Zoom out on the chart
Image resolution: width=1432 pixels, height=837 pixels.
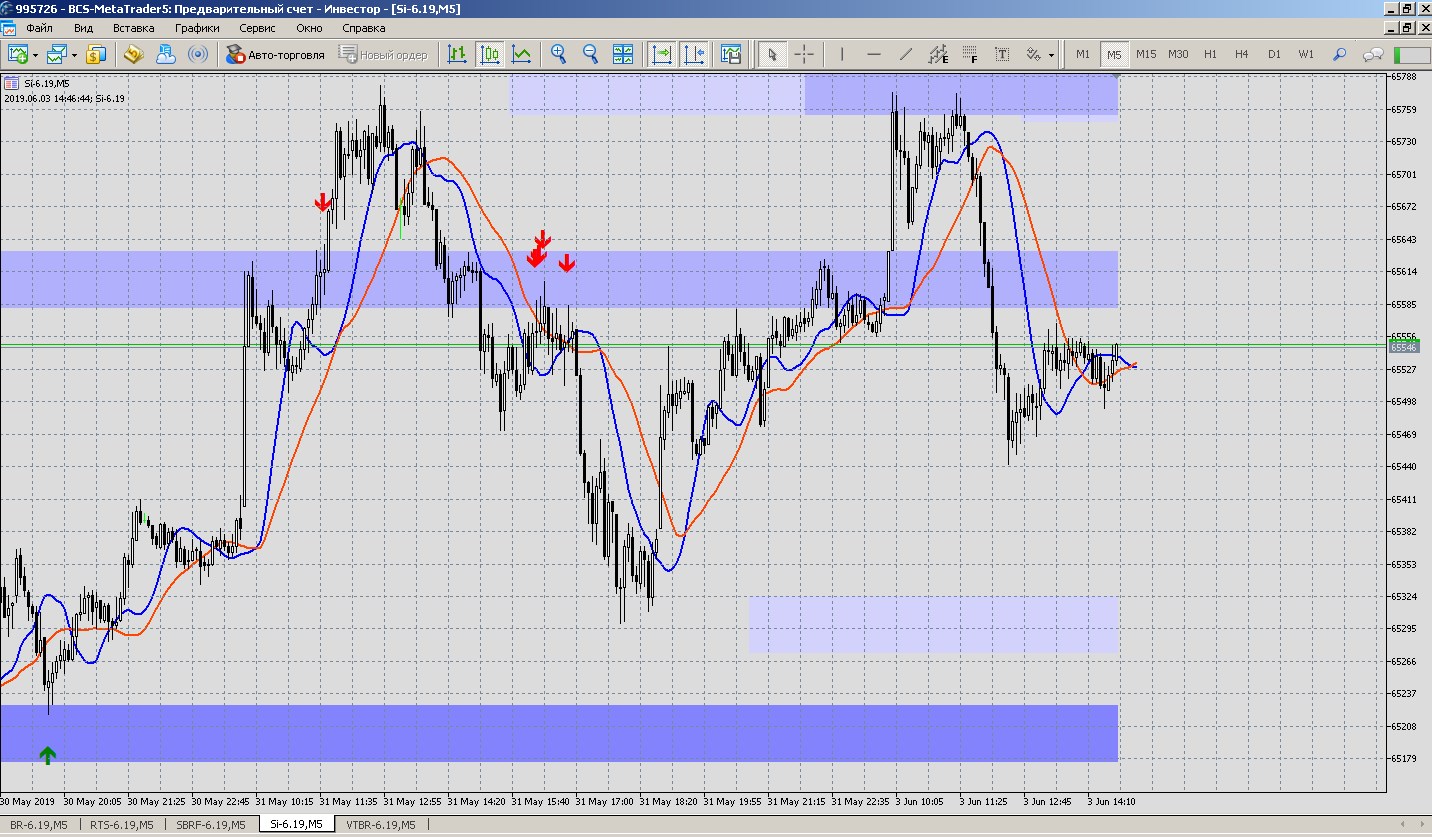(x=591, y=54)
